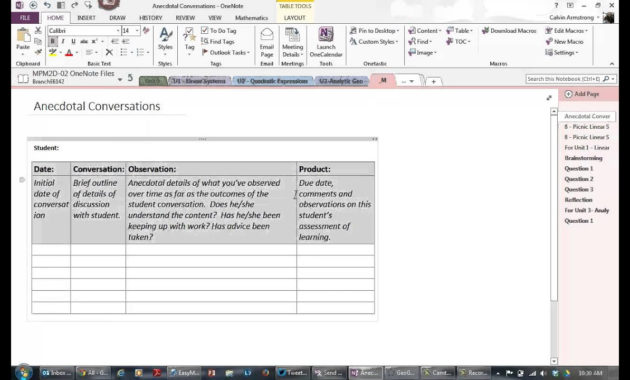Click the Find macro button
The height and width of the screenshot is (380, 630).
pos(420,41)
